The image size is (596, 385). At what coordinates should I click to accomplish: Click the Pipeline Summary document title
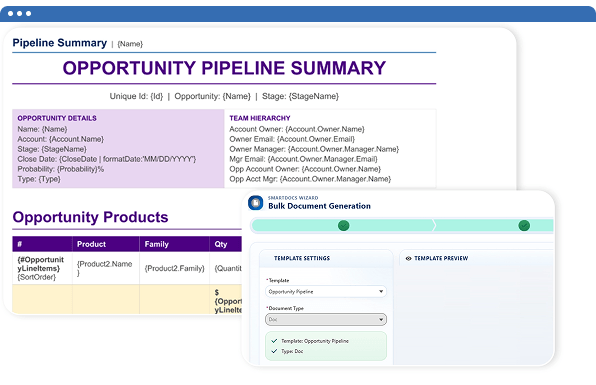60,43
